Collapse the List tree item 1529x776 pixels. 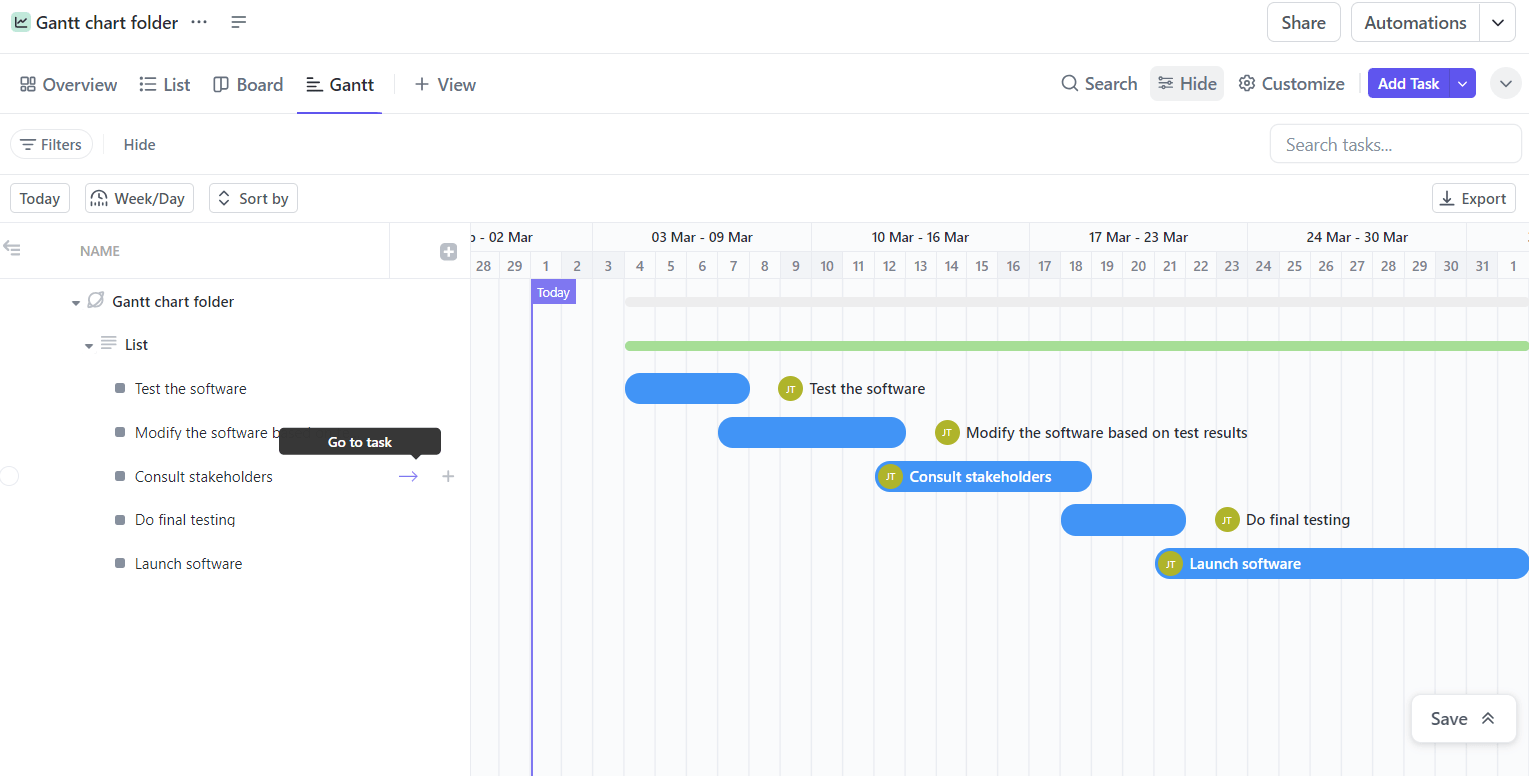[89, 344]
